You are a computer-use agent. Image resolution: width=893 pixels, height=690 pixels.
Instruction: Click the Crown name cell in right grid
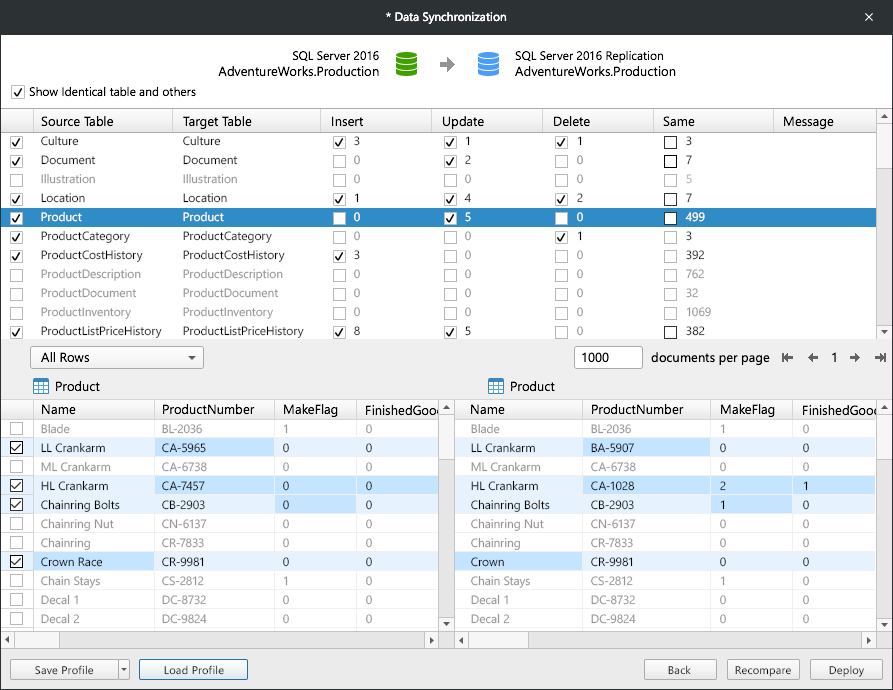[518, 561]
